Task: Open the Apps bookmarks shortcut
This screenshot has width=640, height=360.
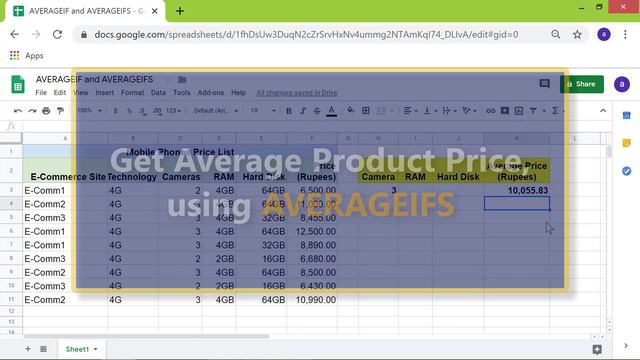Action: pyautogui.click(x=27, y=56)
